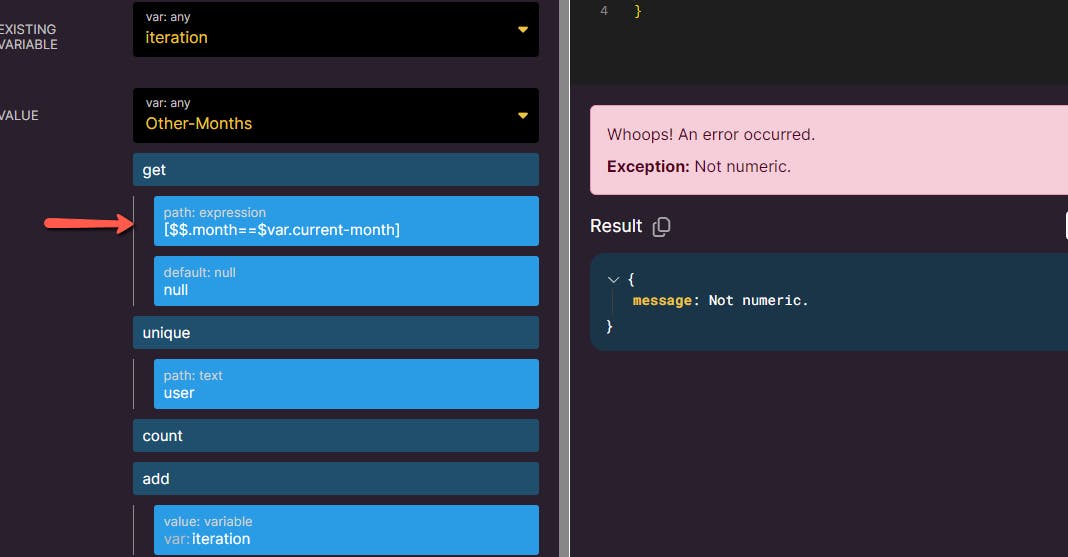
Task: Select the count filter header
Action: coord(336,436)
